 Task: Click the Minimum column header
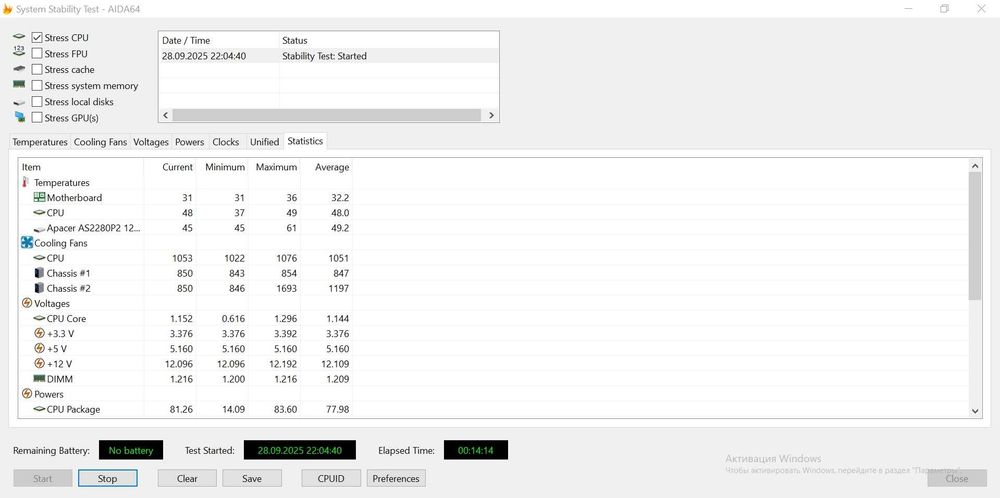223,167
